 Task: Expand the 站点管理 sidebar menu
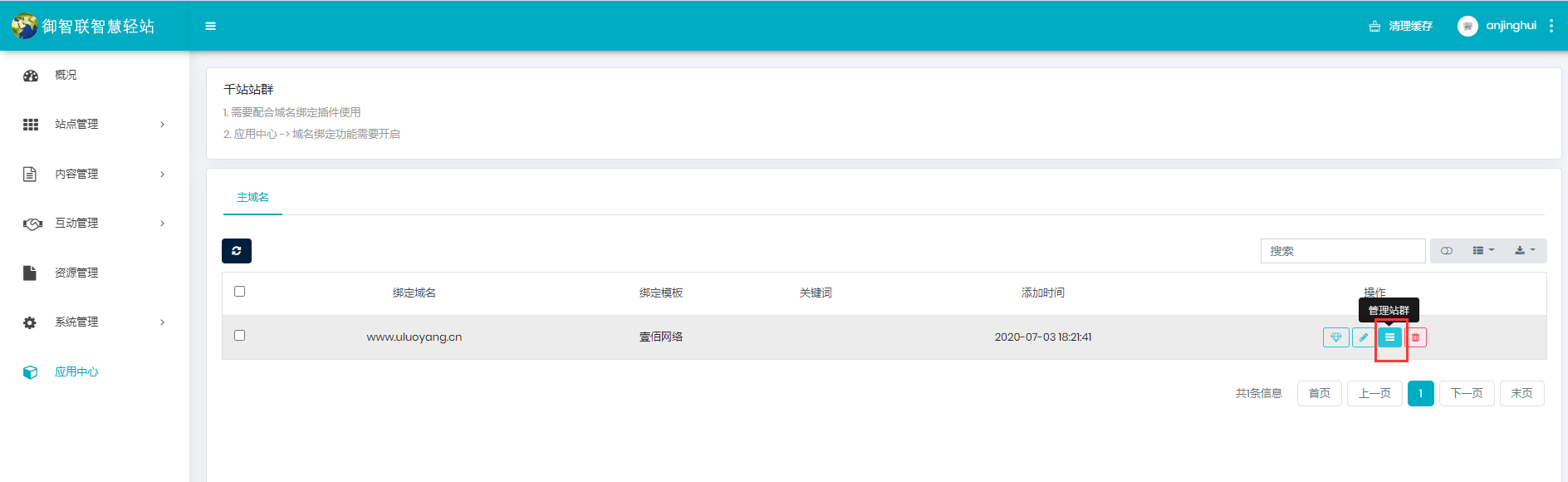94,125
